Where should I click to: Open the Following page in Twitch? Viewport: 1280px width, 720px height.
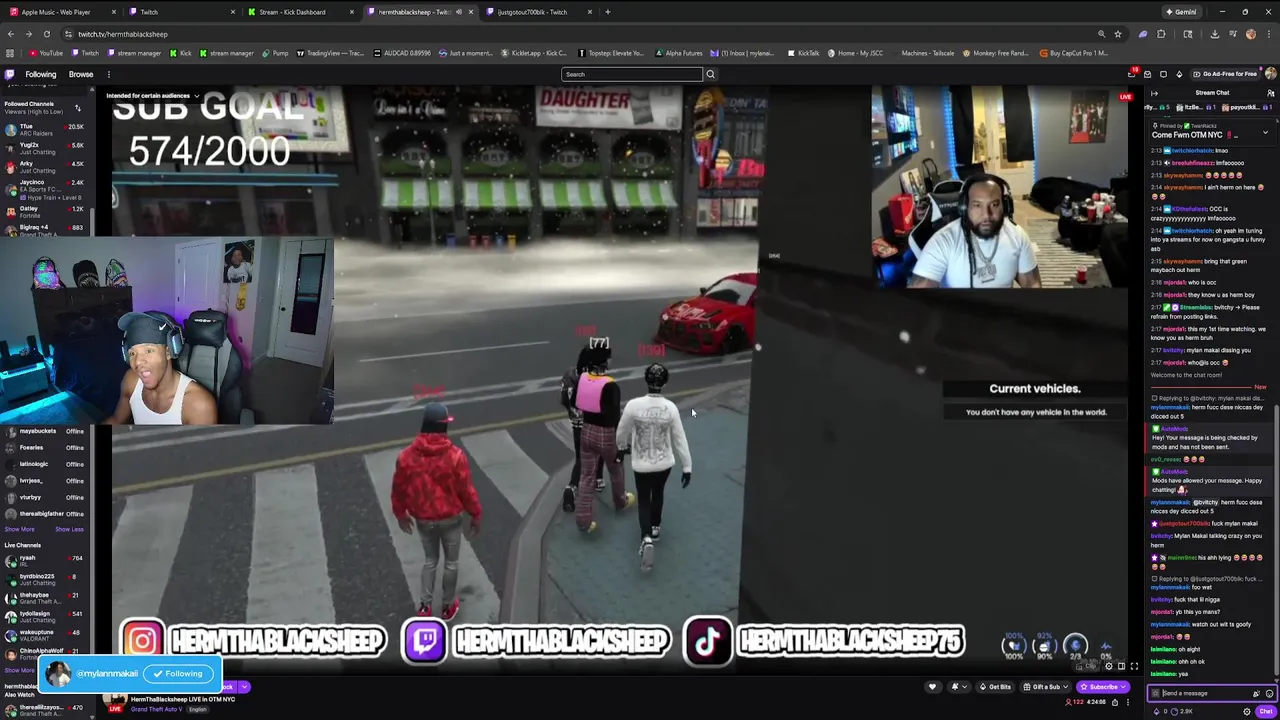click(41, 74)
